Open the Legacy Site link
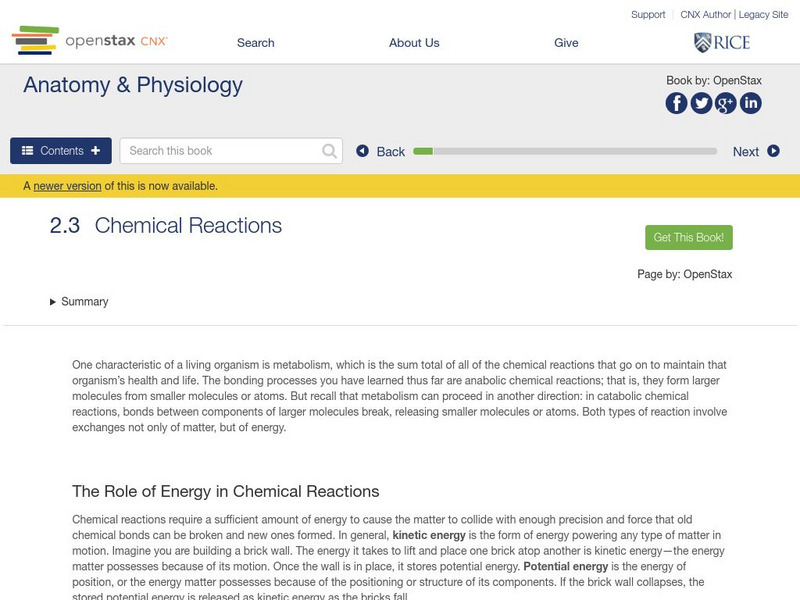Image resolution: width=800 pixels, height=600 pixels. (763, 15)
